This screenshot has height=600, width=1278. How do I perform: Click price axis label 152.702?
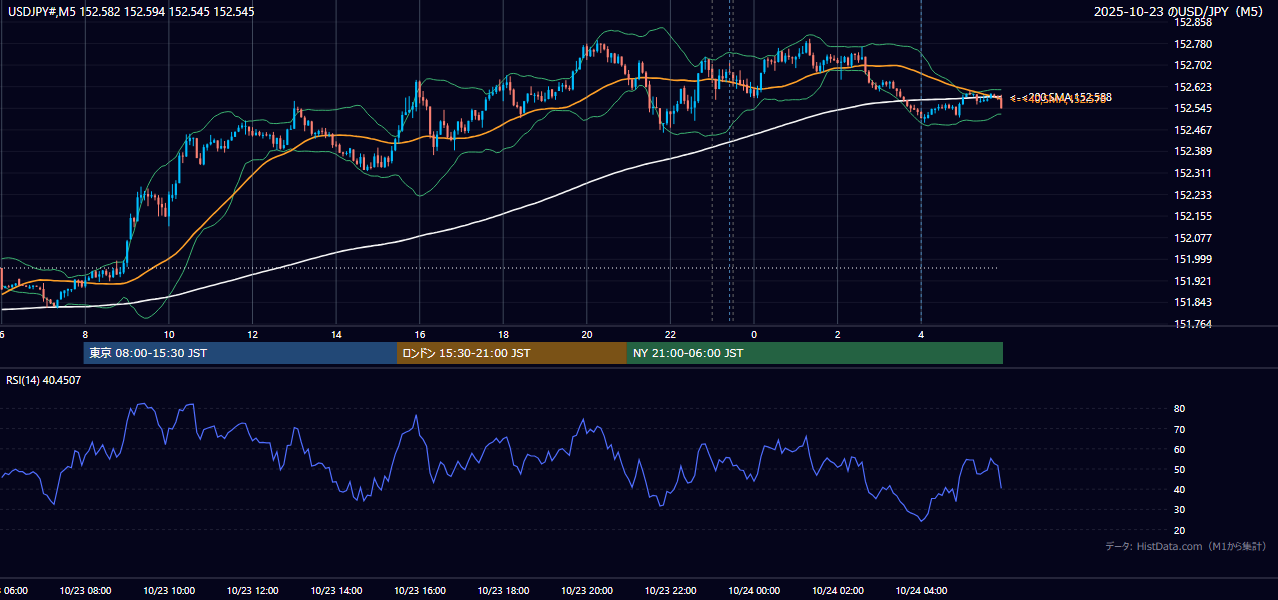coord(1193,65)
